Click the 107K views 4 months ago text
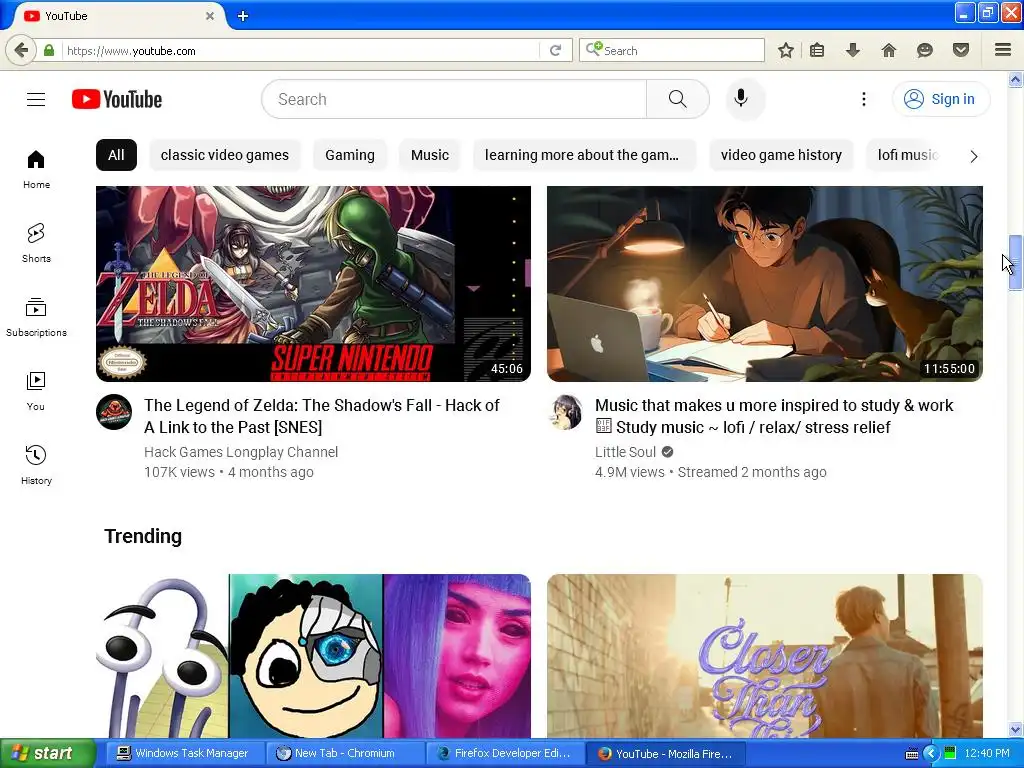This screenshot has height=768, width=1024. point(229,472)
